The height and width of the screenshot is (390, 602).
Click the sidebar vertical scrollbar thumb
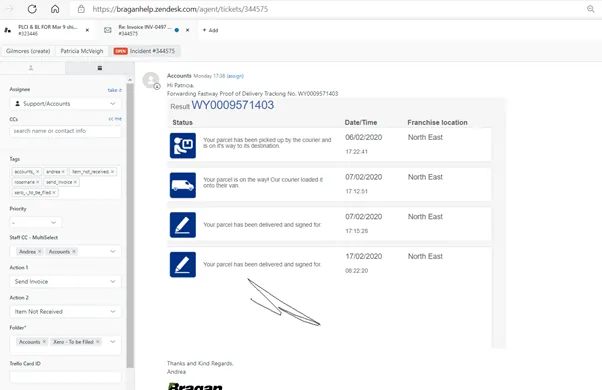pos(130,226)
